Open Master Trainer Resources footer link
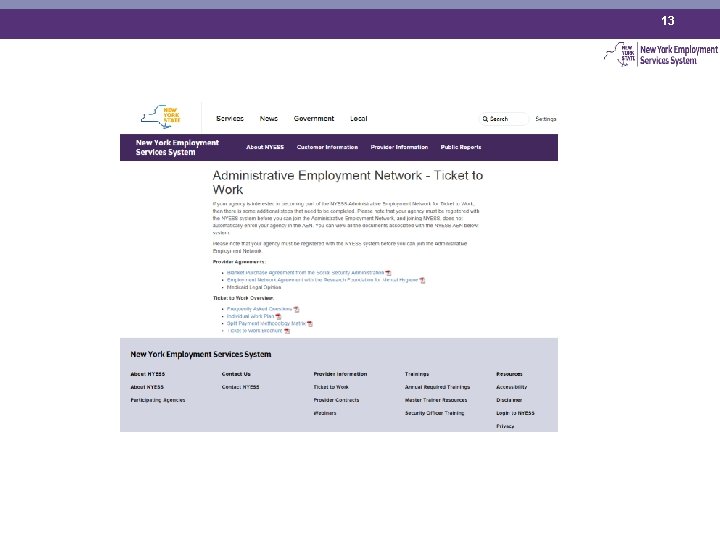 point(436,400)
